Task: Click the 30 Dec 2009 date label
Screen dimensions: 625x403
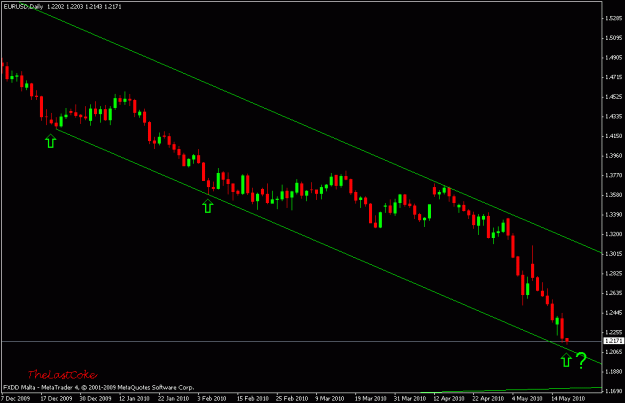Action: 95,398
